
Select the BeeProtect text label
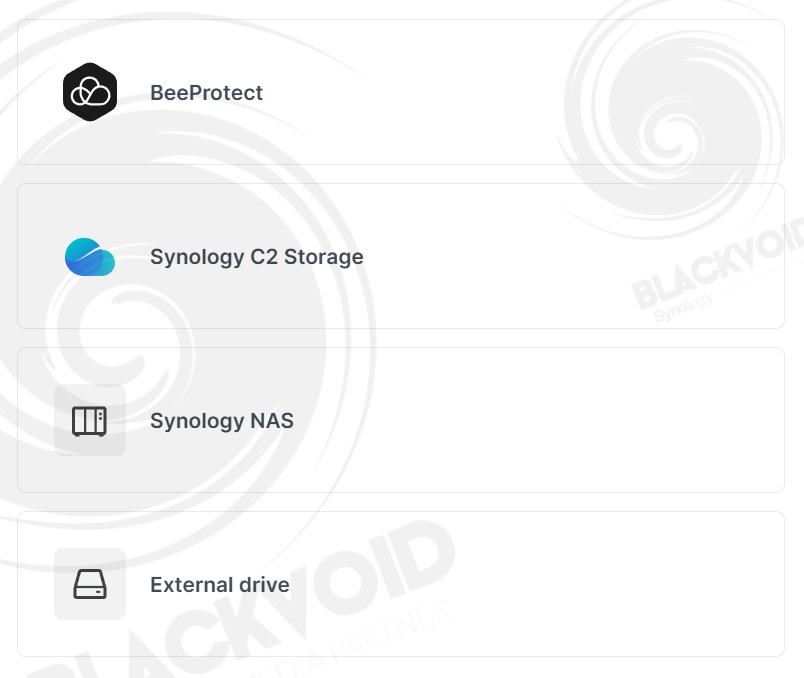point(206,93)
